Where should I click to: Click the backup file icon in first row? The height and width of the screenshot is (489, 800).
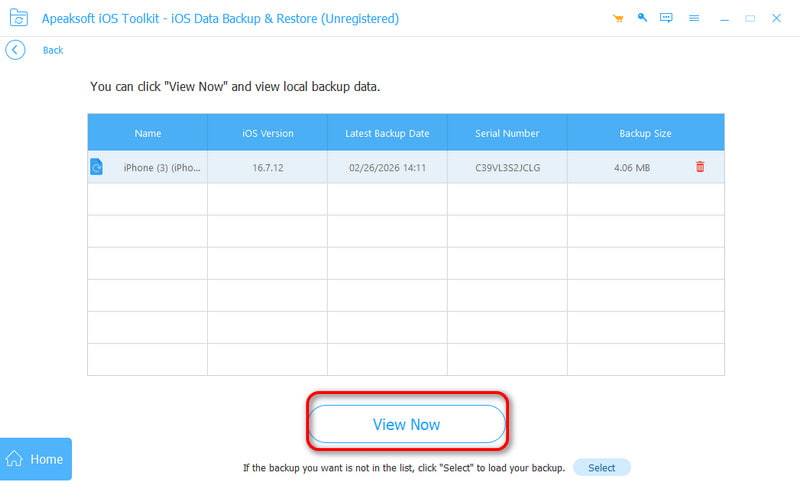click(96, 167)
